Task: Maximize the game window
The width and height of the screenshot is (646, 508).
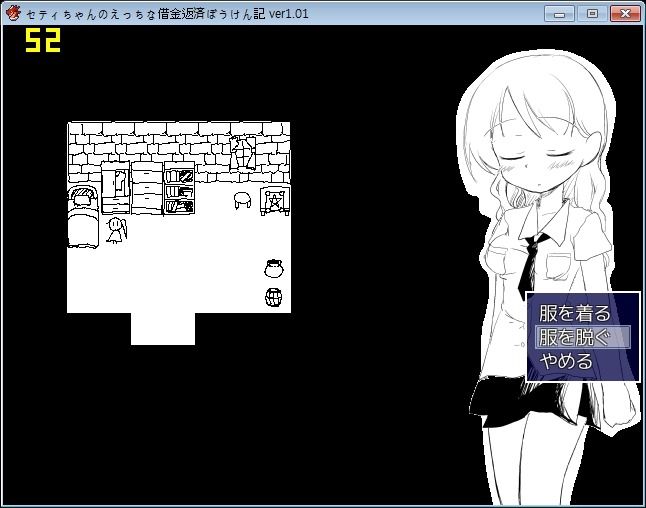Action: (x=592, y=14)
